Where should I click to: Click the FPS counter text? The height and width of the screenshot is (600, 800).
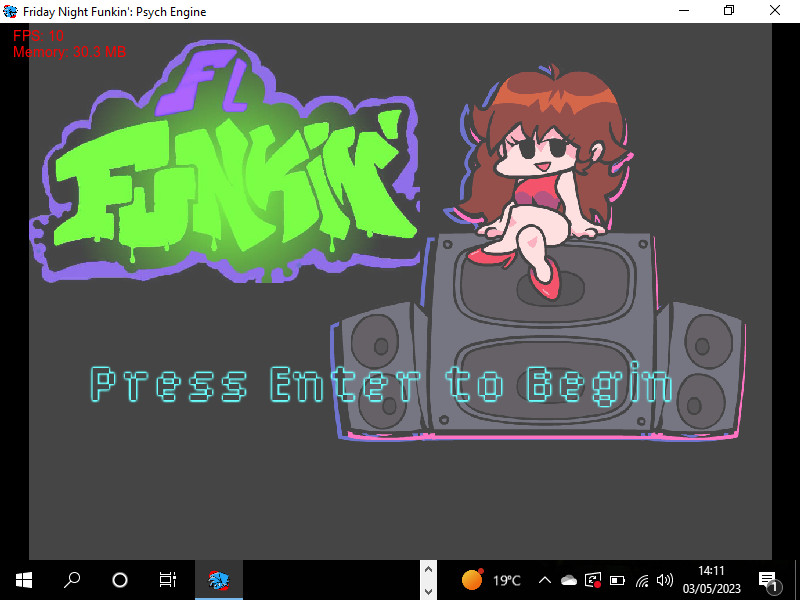pos(38,36)
